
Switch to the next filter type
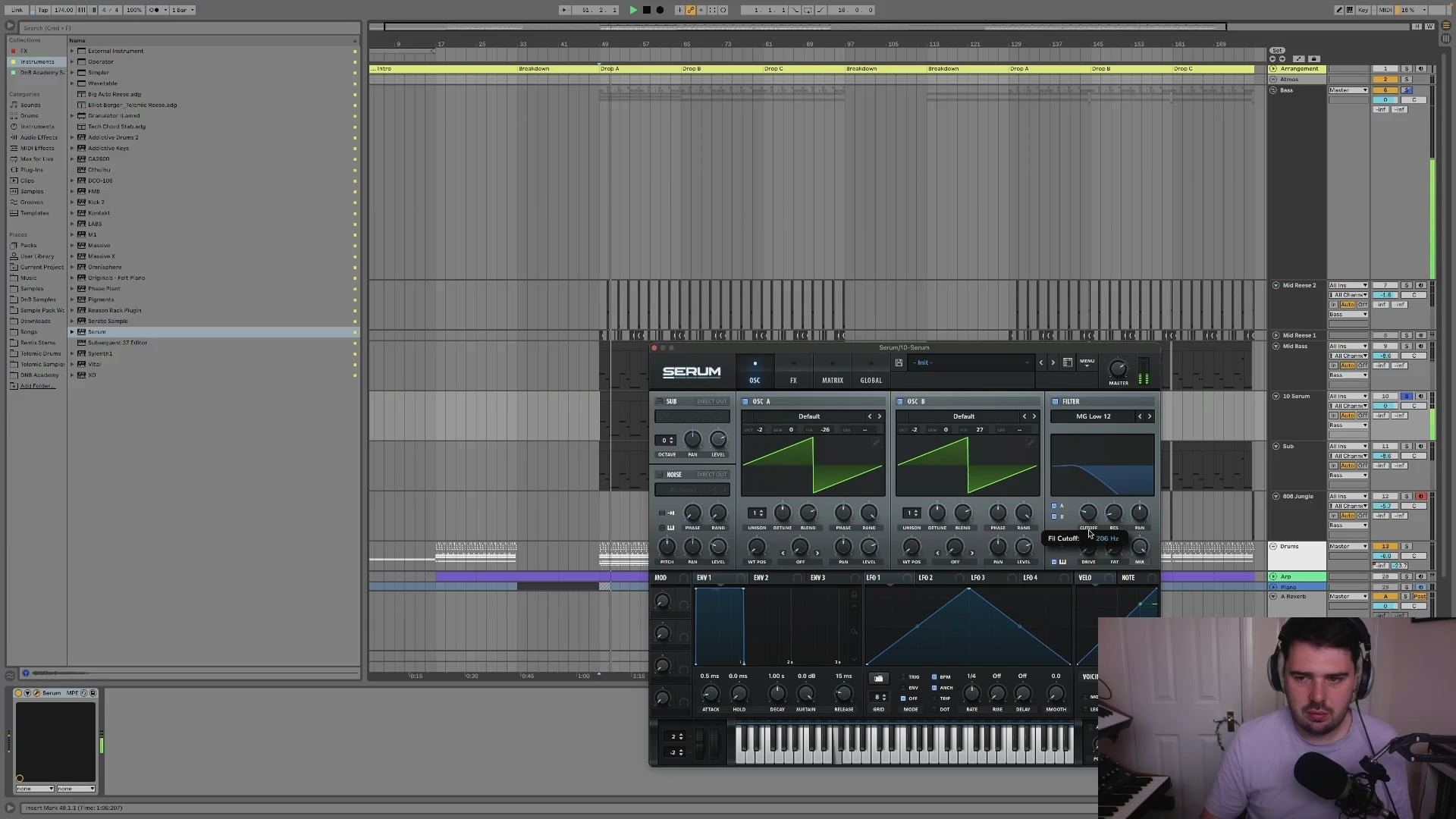coord(1150,416)
